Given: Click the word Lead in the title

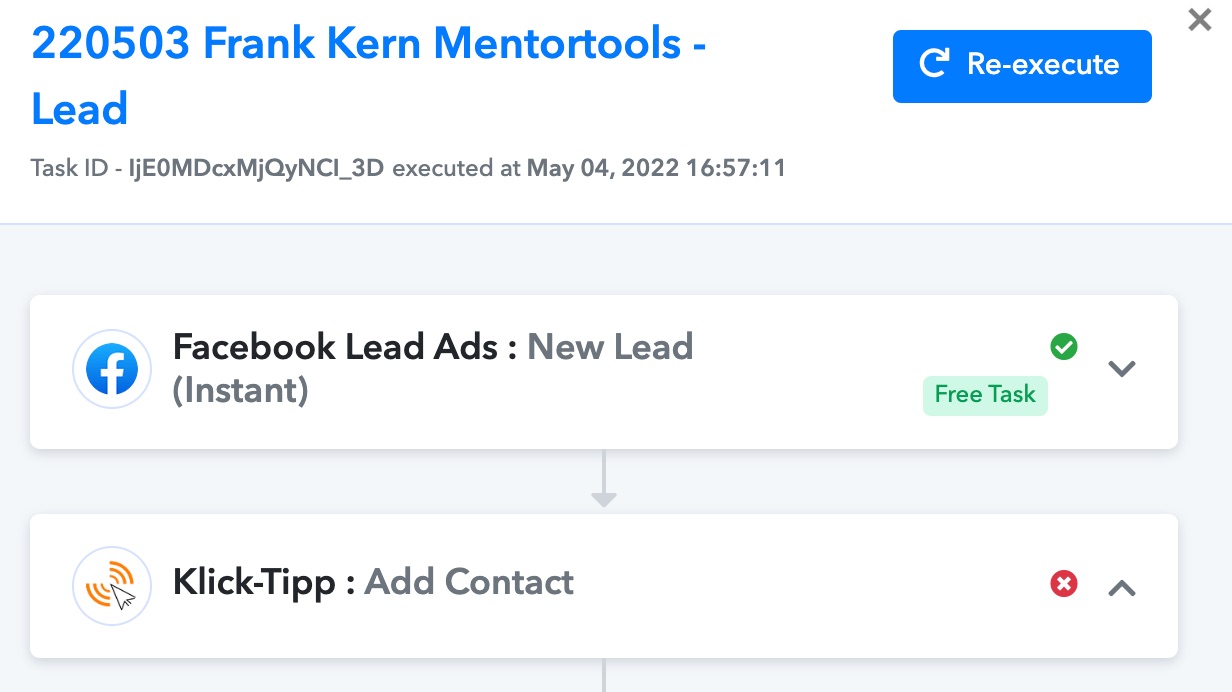Looking at the screenshot, I should point(80,109).
